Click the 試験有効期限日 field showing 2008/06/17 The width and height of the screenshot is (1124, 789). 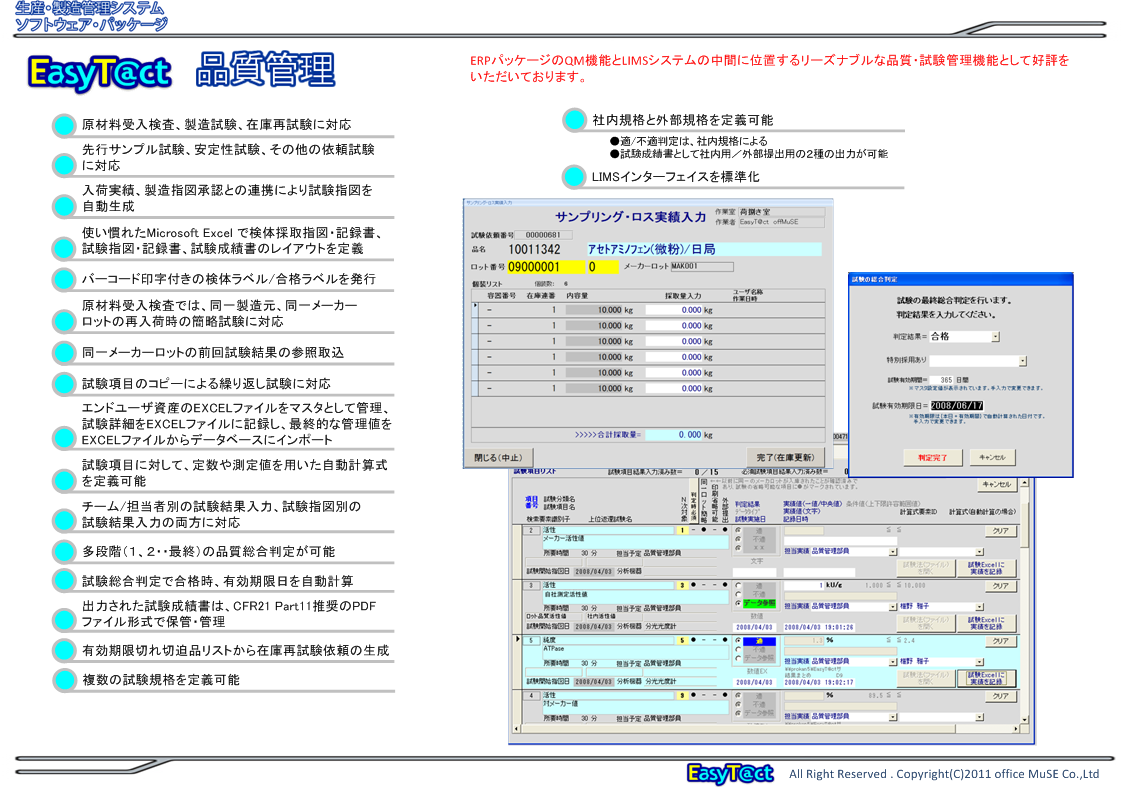(956, 406)
